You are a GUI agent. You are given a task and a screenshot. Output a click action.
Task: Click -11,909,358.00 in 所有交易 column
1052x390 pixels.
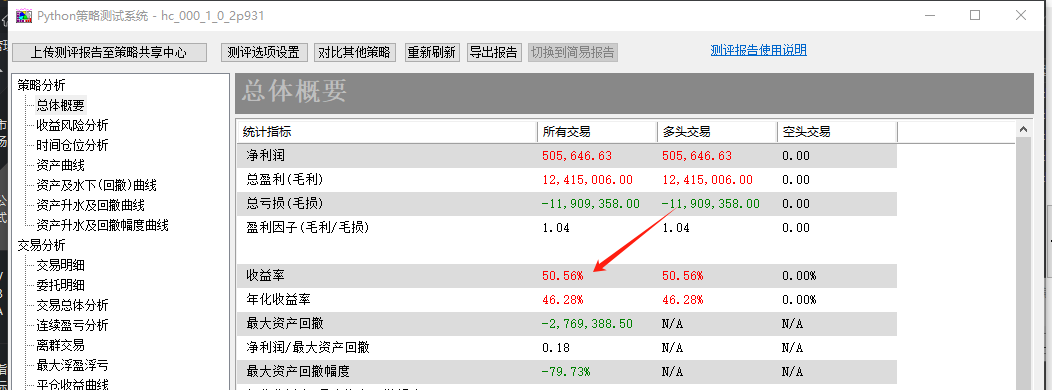590,203
